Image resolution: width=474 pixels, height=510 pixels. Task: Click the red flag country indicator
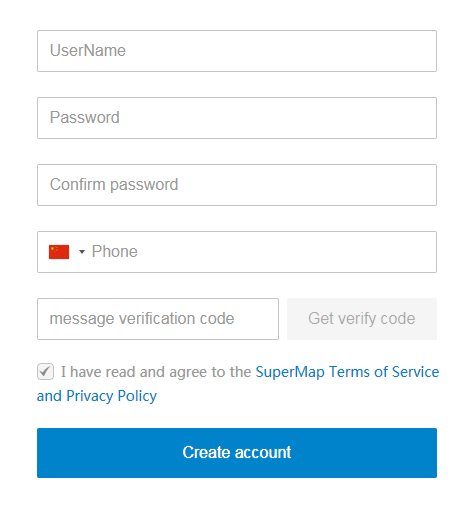pyautogui.click(x=59, y=252)
